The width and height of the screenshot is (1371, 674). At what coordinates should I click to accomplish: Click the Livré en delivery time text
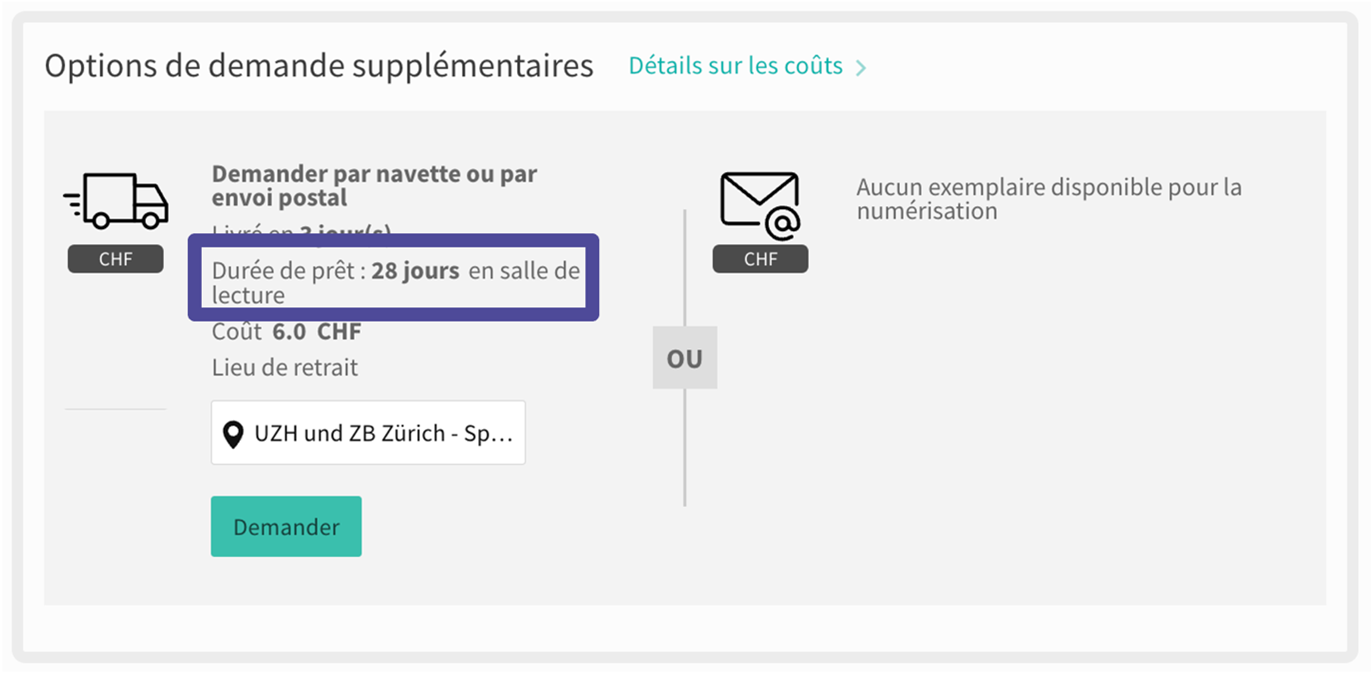(300, 232)
